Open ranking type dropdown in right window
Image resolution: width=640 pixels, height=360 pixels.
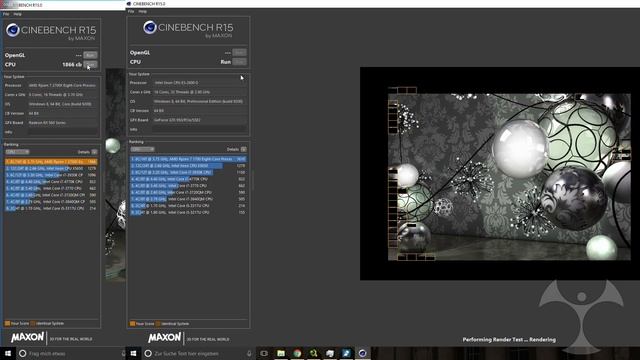point(142,149)
